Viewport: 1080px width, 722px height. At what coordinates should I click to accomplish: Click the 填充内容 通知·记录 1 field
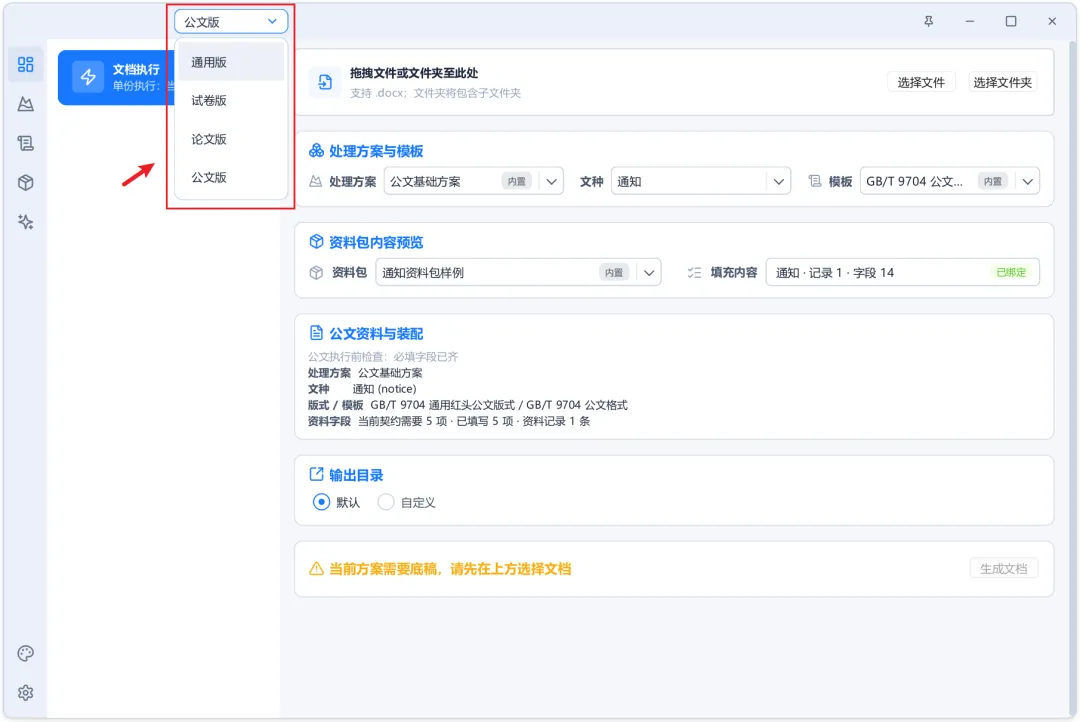click(902, 273)
